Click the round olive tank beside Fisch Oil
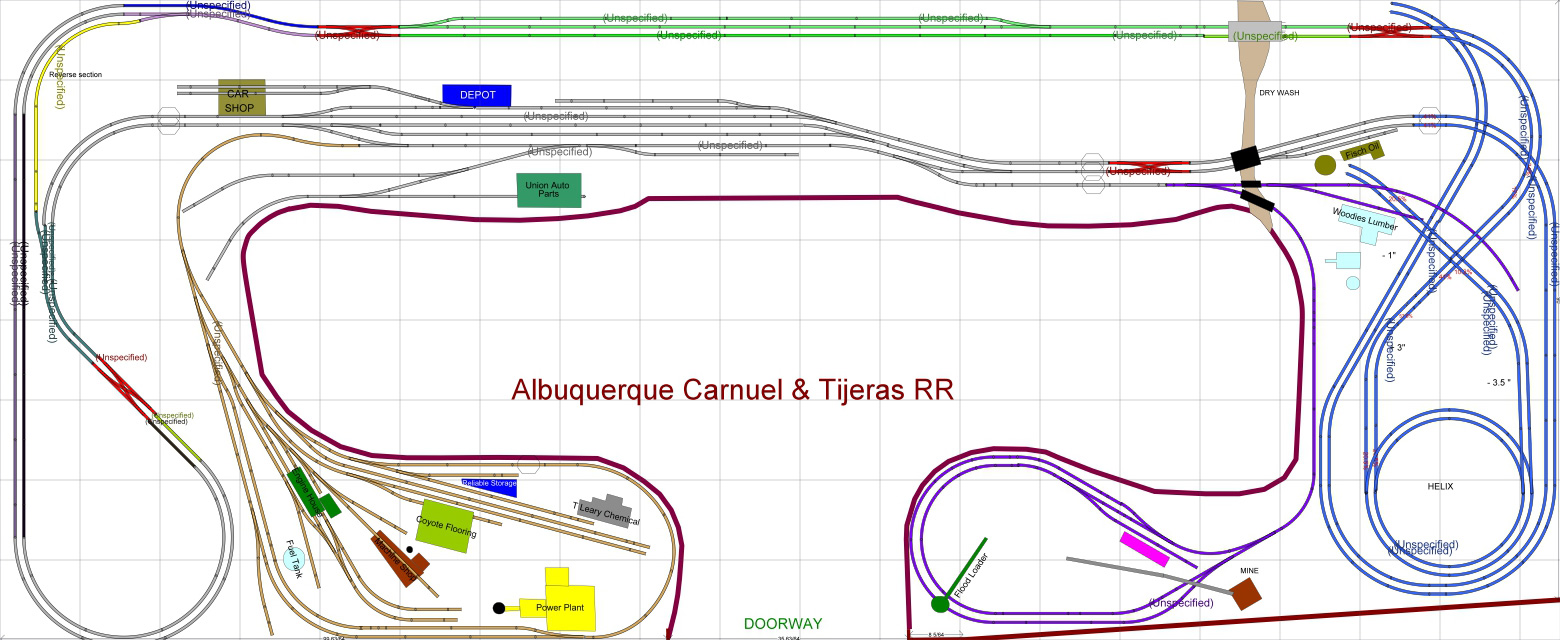The width and height of the screenshot is (1560, 640). click(1326, 166)
